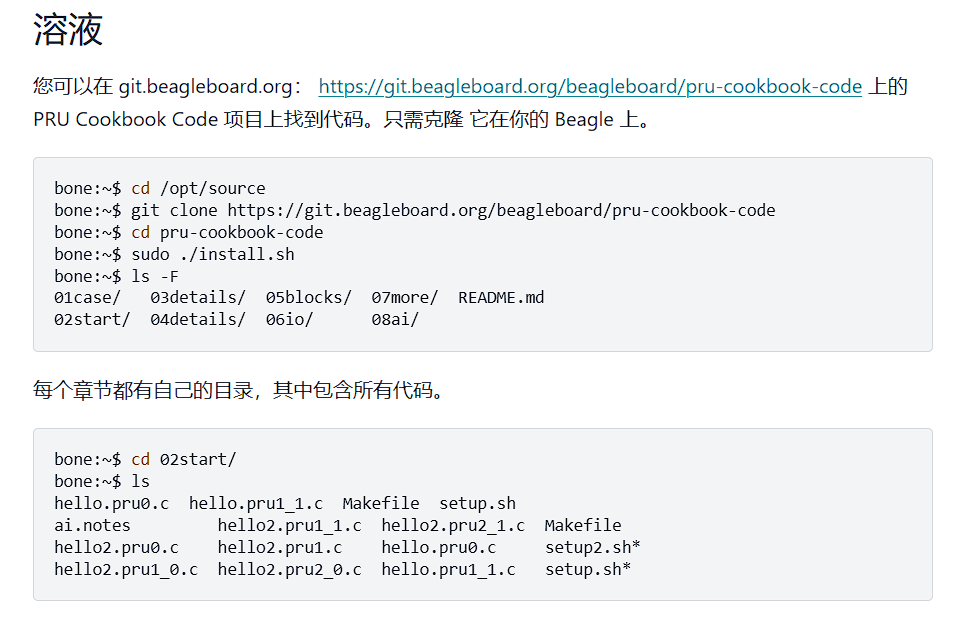Open the pru-cookbook-code repository link
955x617 pixels.
[x=590, y=86]
